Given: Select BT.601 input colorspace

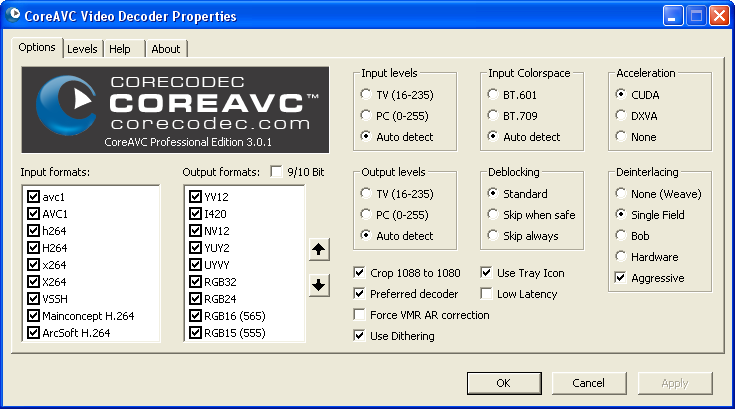Looking at the screenshot, I should tap(493, 95).
